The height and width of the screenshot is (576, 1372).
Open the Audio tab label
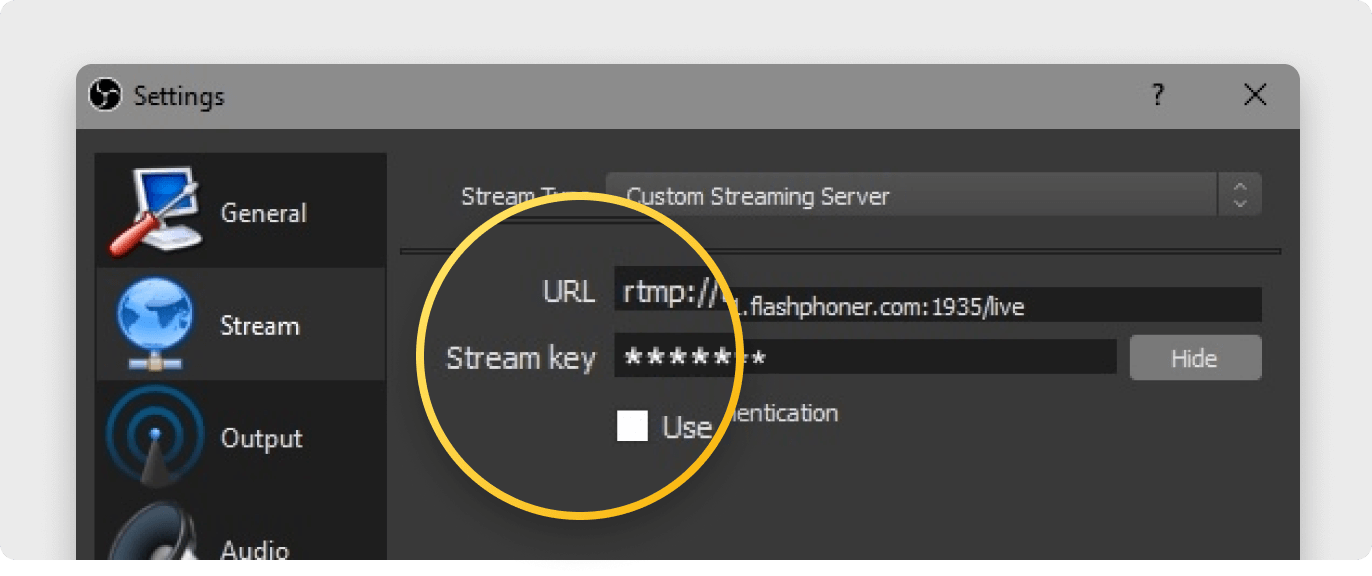255,549
